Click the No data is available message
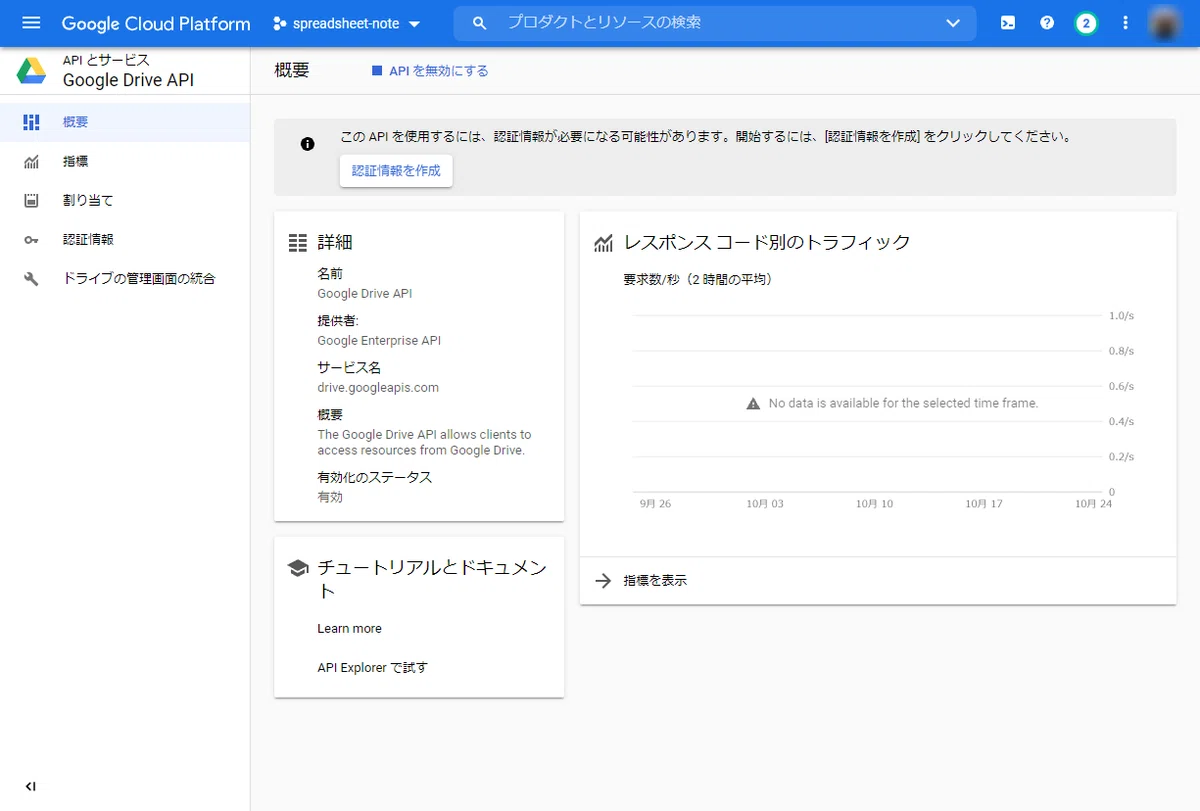The width and height of the screenshot is (1200, 811). click(x=903, y=404)
